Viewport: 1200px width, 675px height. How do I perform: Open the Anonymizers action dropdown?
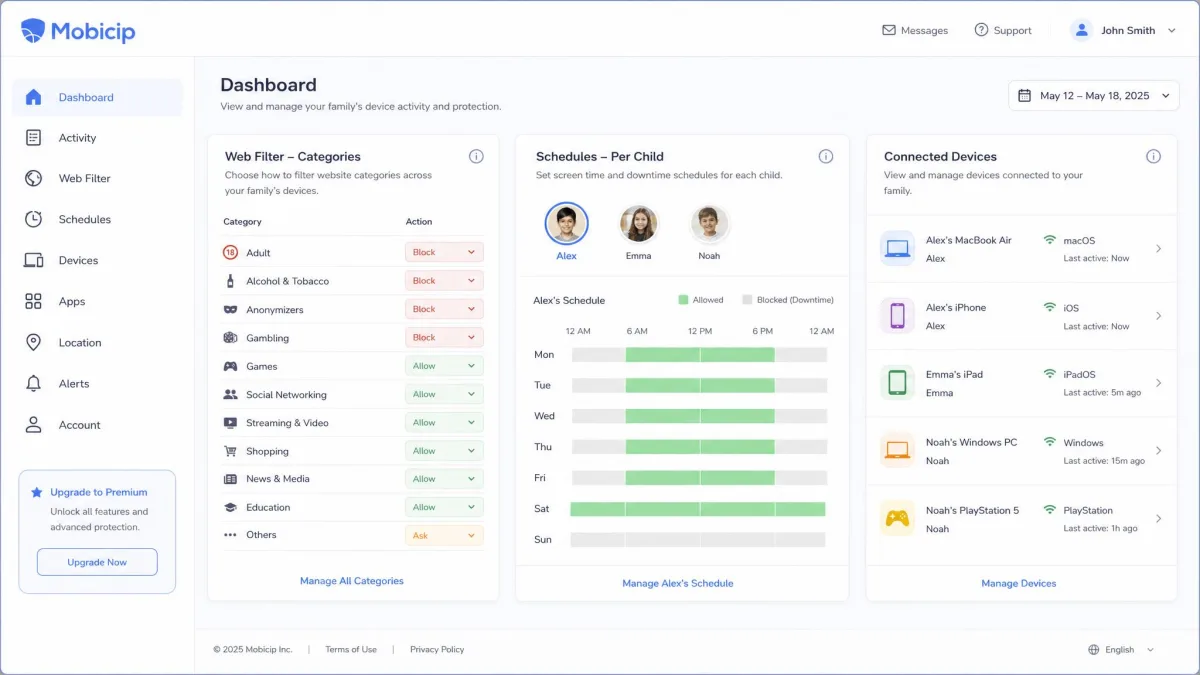pyautogui.click(x=444, y=309)
